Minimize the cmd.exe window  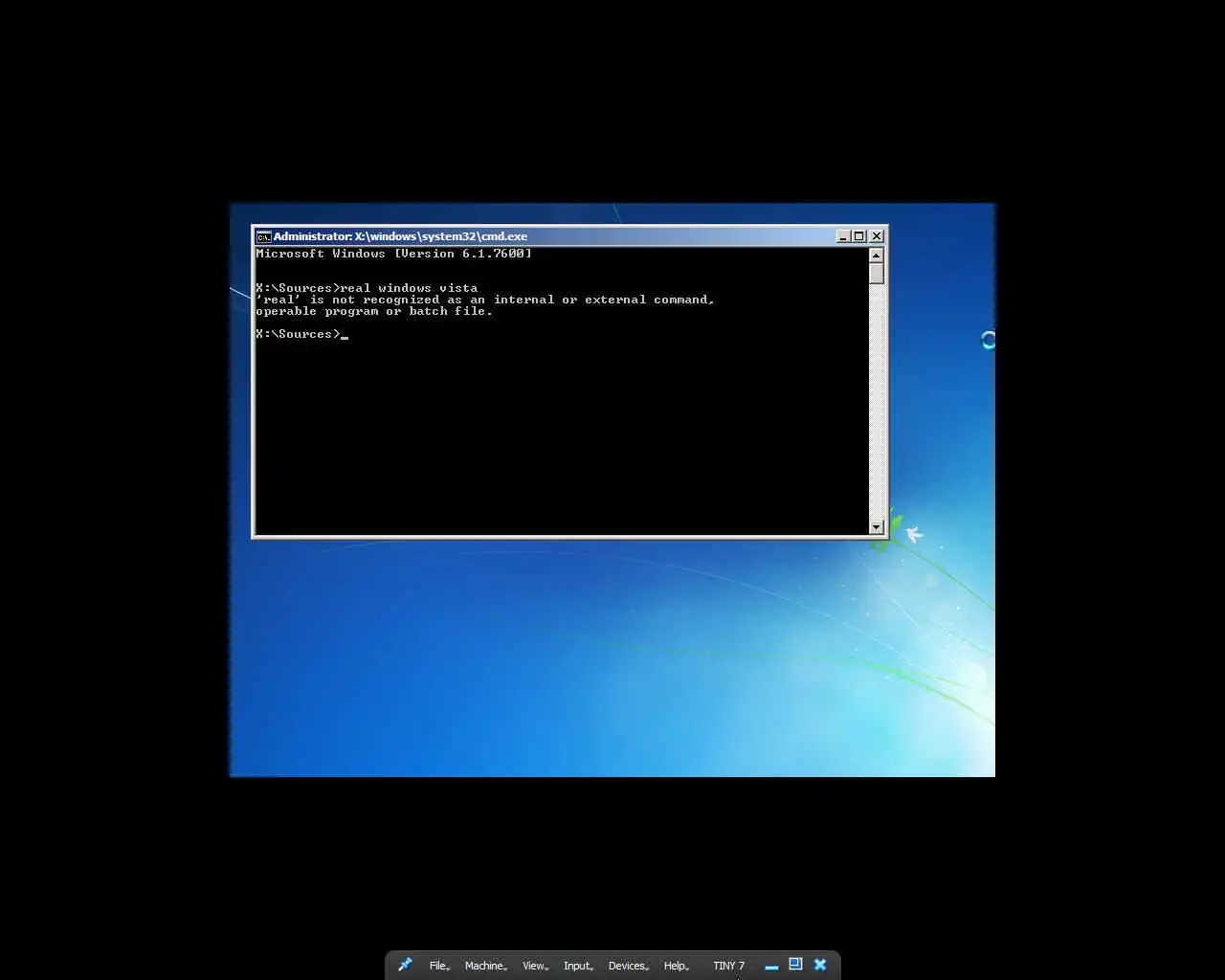(843, 236)
